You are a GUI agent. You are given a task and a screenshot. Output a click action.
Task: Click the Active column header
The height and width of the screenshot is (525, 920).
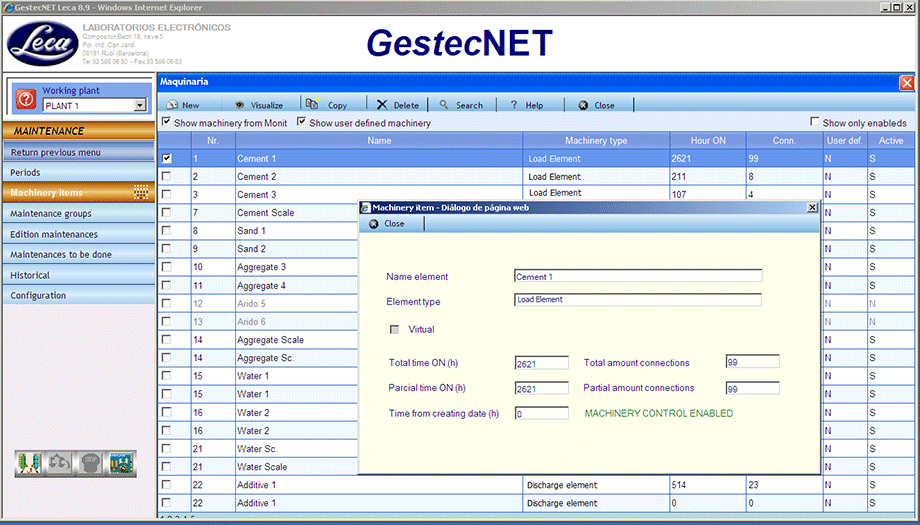coord(891,141)
